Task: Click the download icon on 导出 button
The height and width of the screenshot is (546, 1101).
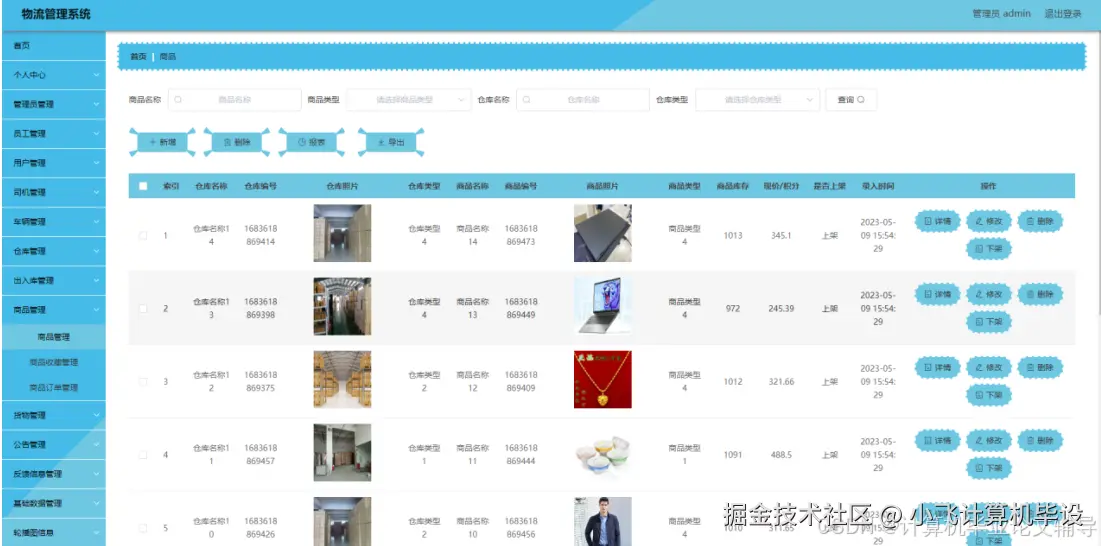Action: pos(381,142)
